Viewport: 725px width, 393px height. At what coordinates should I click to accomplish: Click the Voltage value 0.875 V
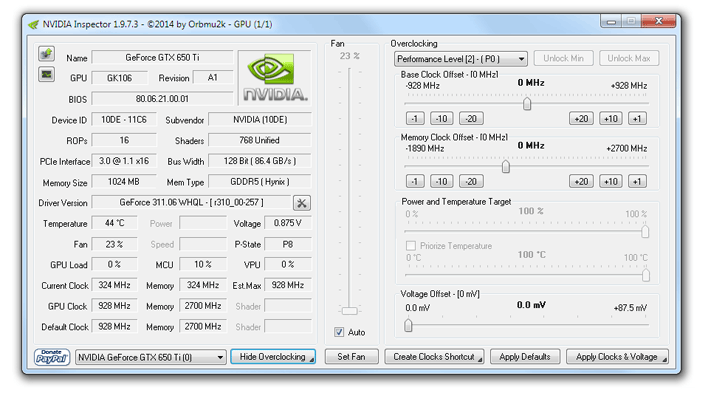pyautogui.click(x=288, y=223)
